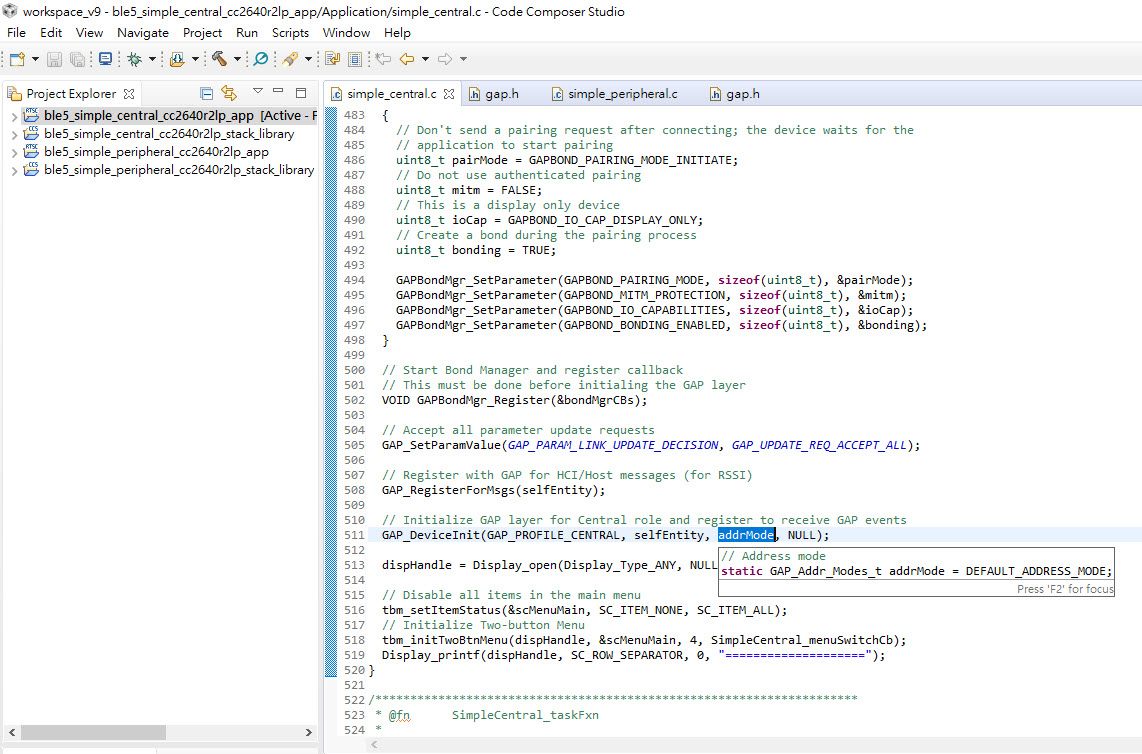Click the Save All toolbar icon
Viewport: 1142px width, 754px height.
pos(77,60)
